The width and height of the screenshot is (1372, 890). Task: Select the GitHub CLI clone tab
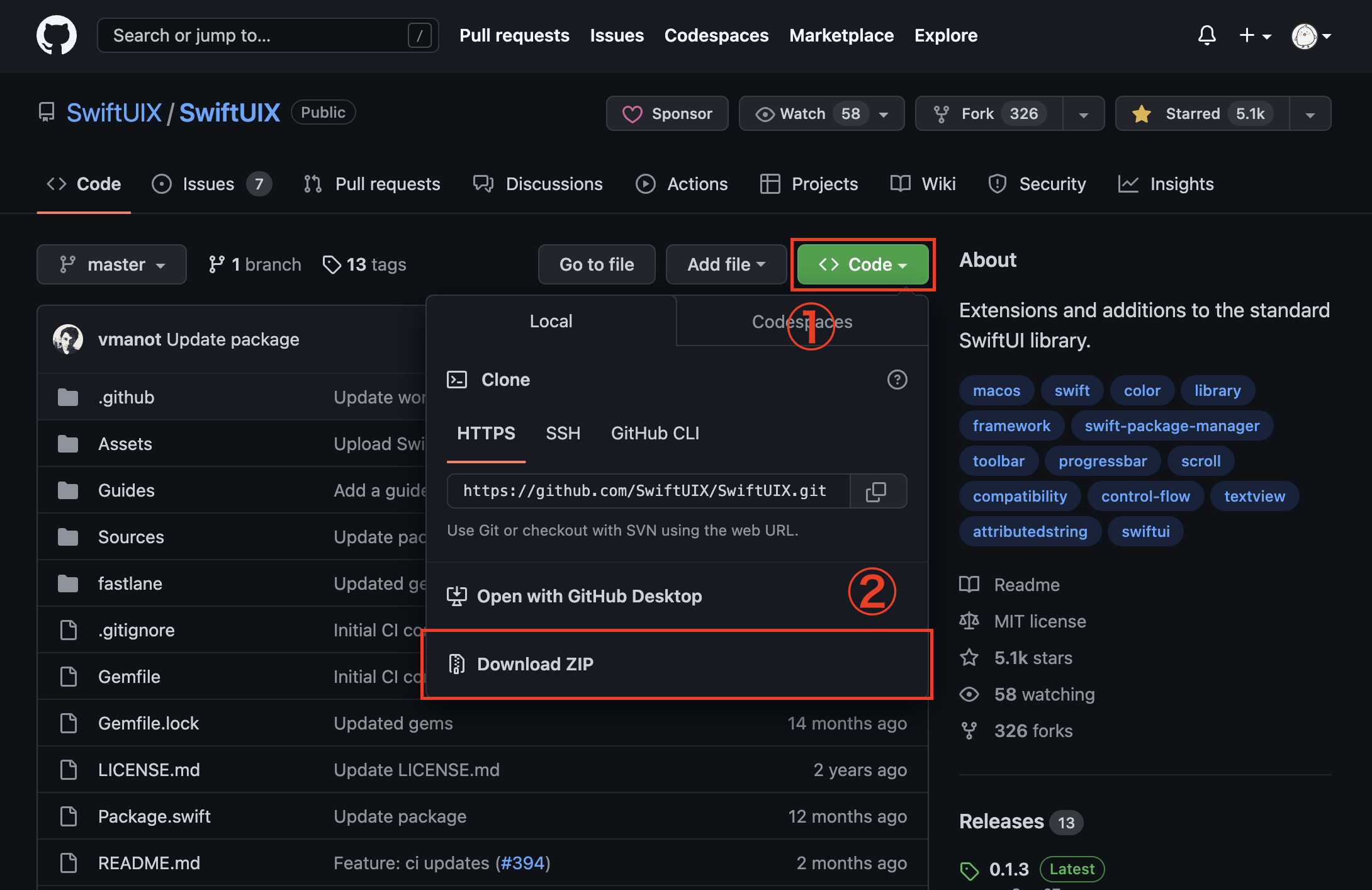[x=655, y=434]
